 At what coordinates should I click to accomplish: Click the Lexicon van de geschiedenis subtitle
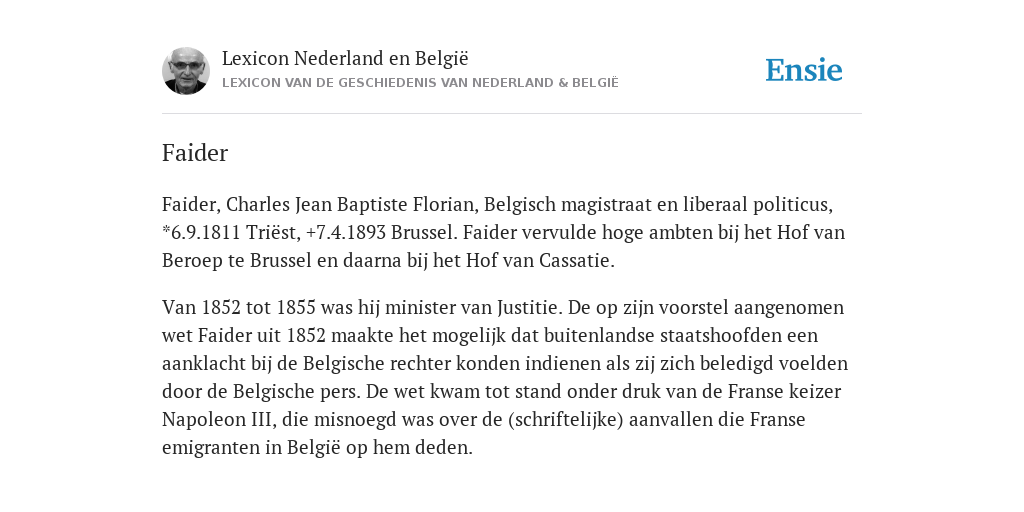click(420, 83)
